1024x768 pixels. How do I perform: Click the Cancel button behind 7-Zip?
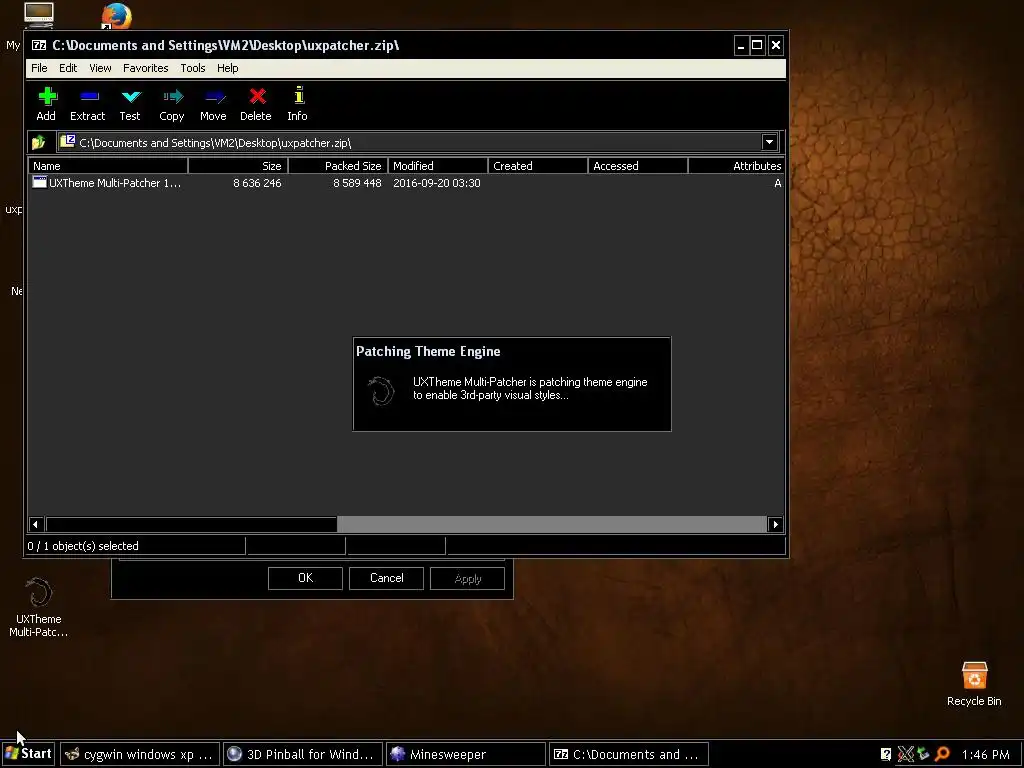coord(387,578)
